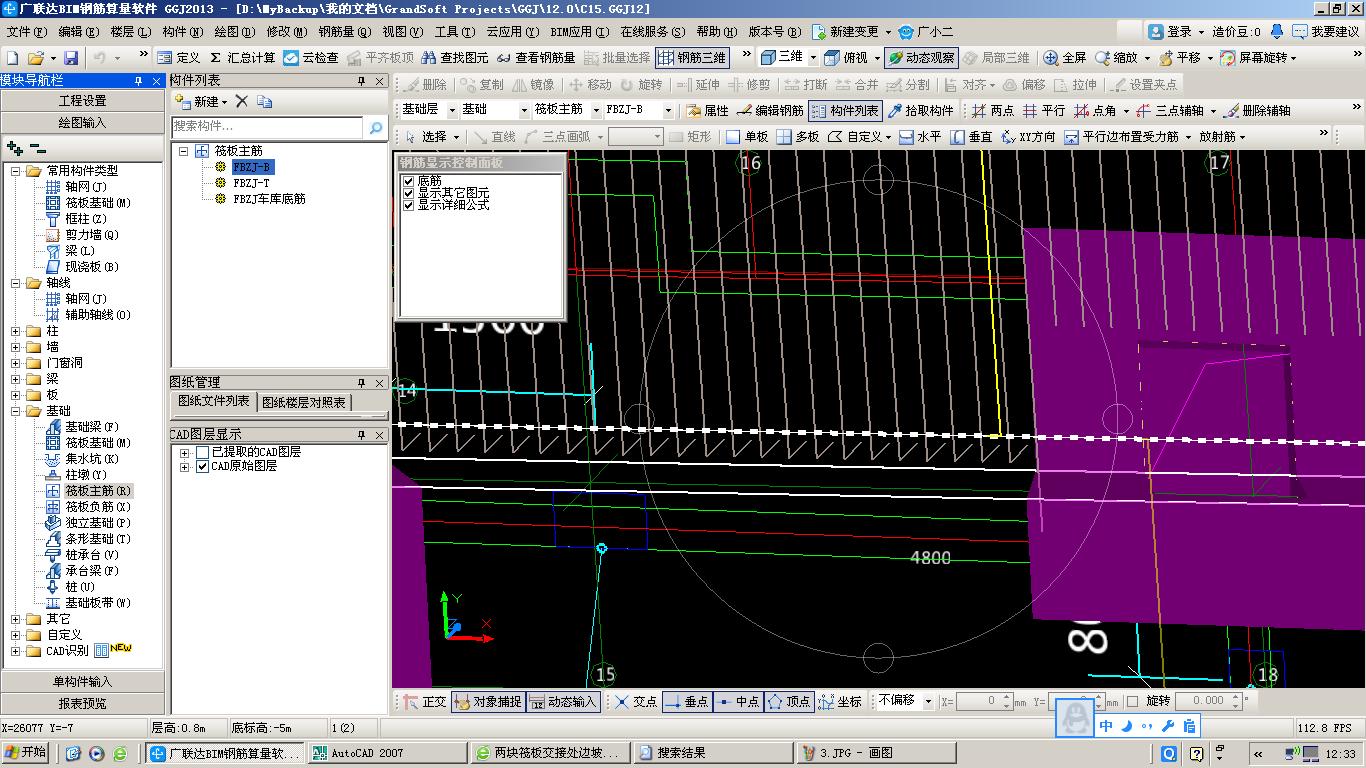Click 删除辅轴 delete auxiliary axis
1366x768 pixels.
click(1258, 110)
